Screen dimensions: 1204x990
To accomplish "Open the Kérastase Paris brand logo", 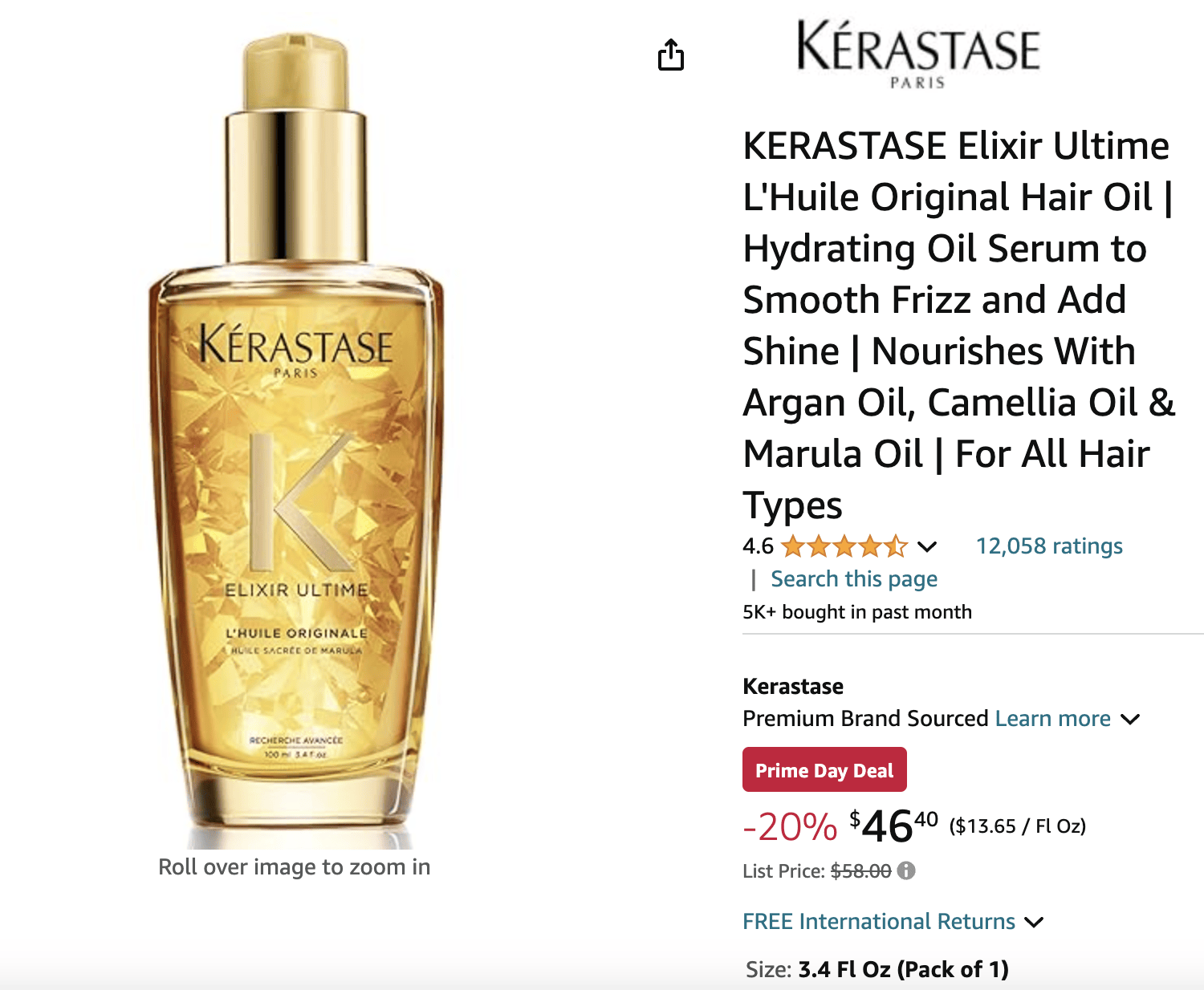I will point(917,55).
